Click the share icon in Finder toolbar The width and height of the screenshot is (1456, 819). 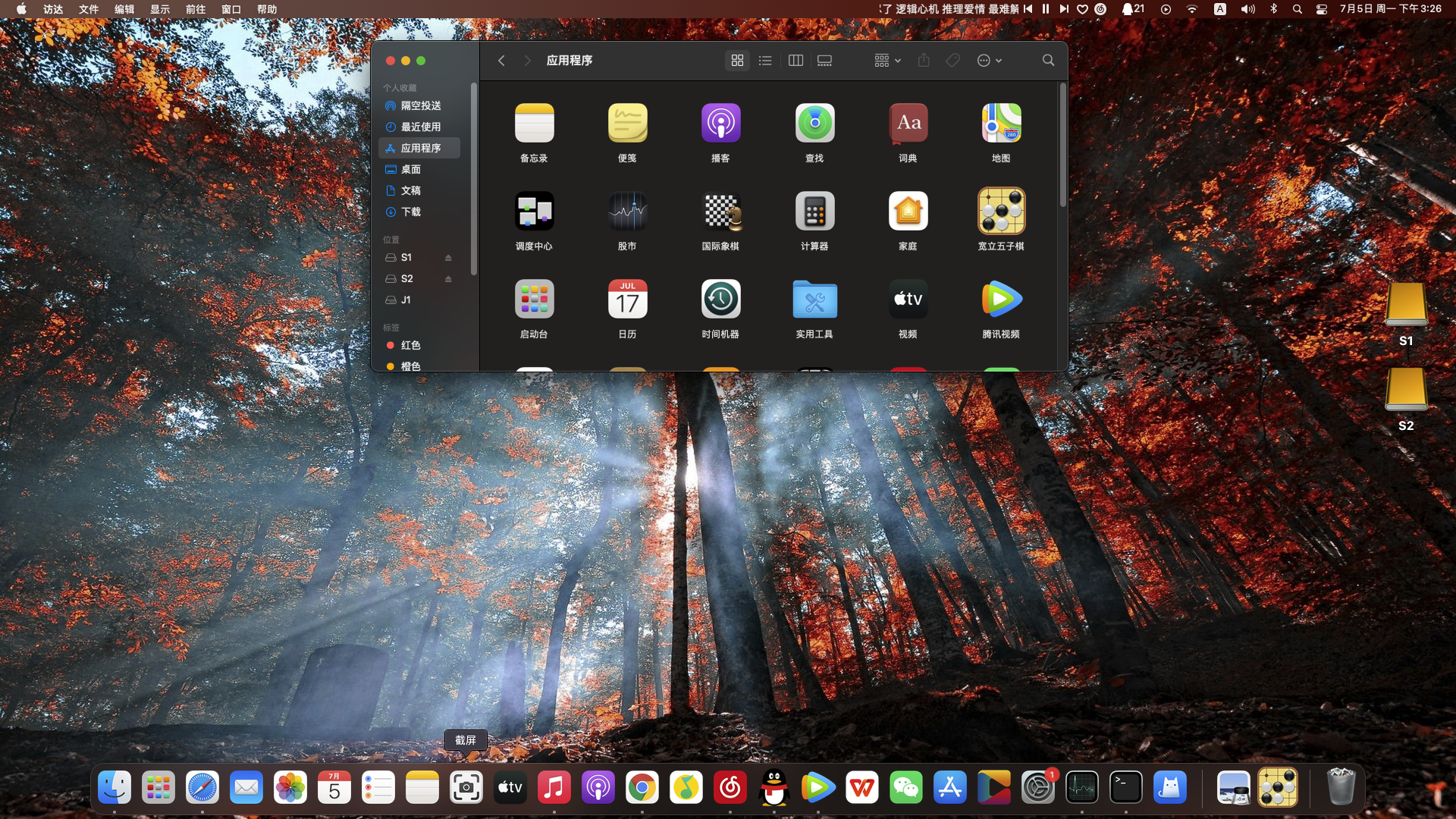pos(923,61)
